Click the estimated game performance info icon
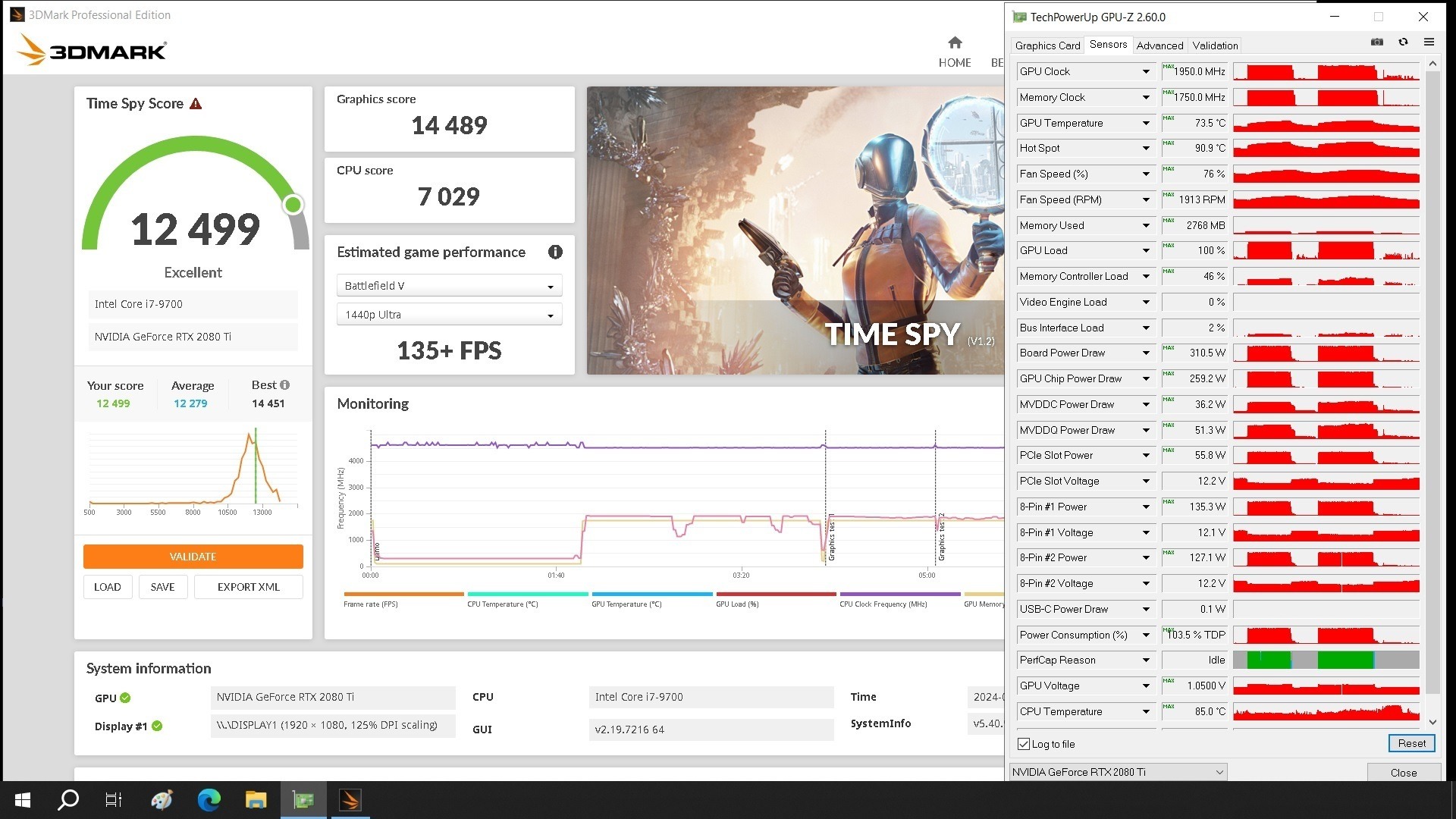 tap(555, 252)
